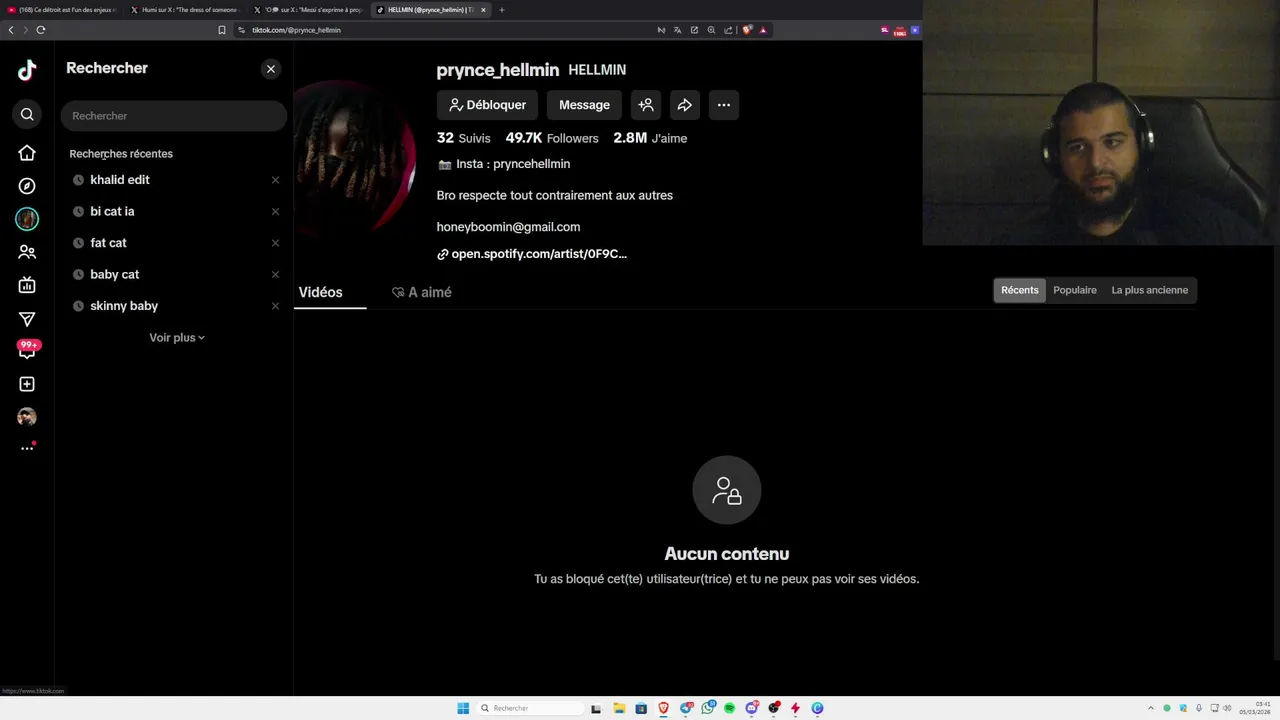Image resolution: width=1280 pixels, height=720 pixels.
Task: Click the TikTok logo
Action: [x=27, y=70]
